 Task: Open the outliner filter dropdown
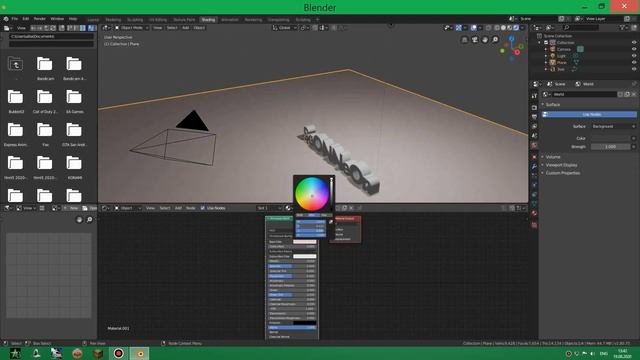point(623,27)
